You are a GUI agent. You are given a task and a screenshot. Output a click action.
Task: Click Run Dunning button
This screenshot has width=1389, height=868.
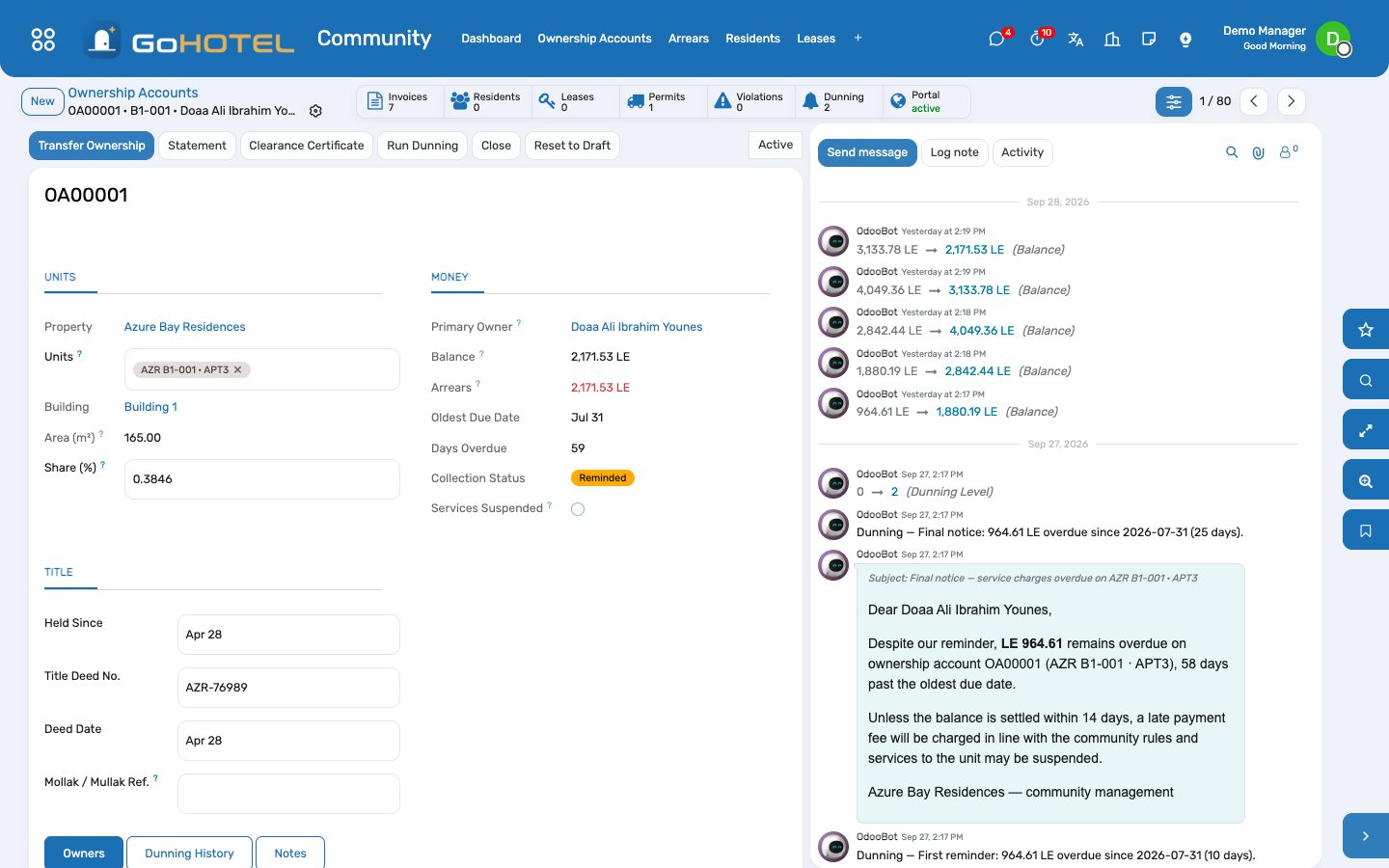coord(422,146)
